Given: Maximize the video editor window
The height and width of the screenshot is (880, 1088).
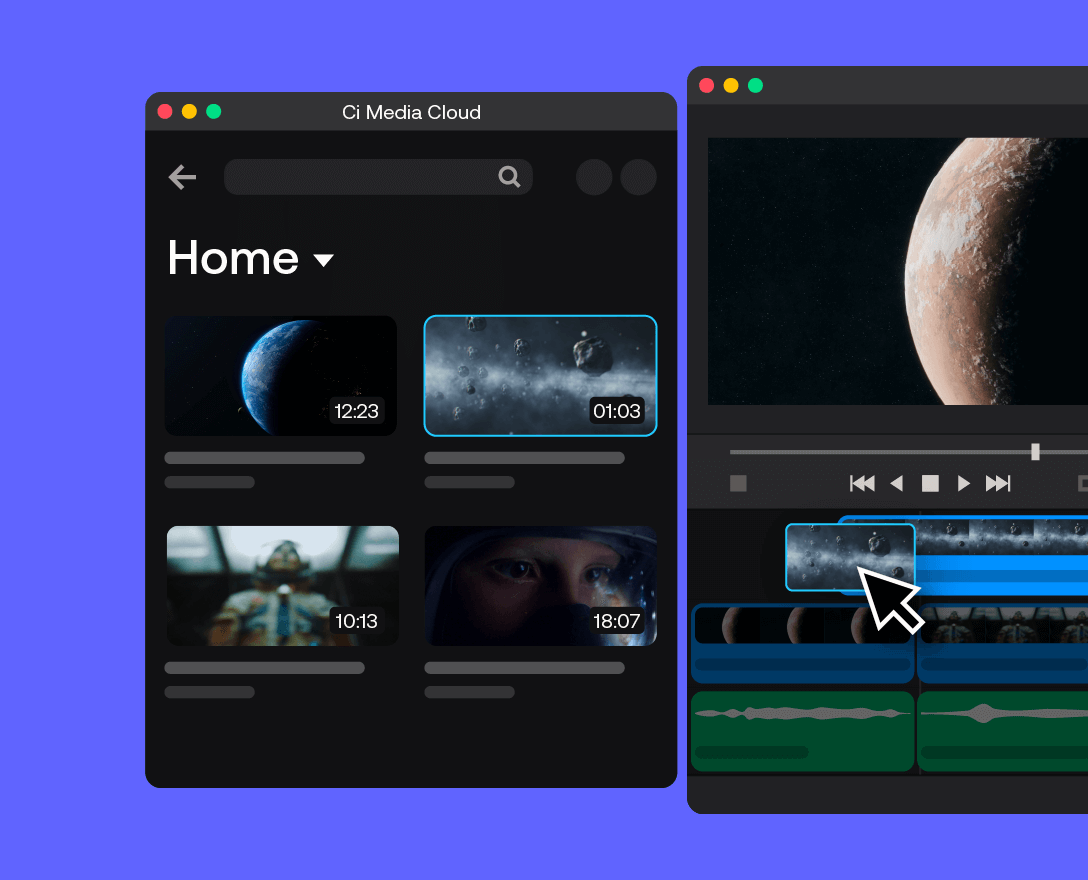Looking at the screenshot, I should [756, 85].
